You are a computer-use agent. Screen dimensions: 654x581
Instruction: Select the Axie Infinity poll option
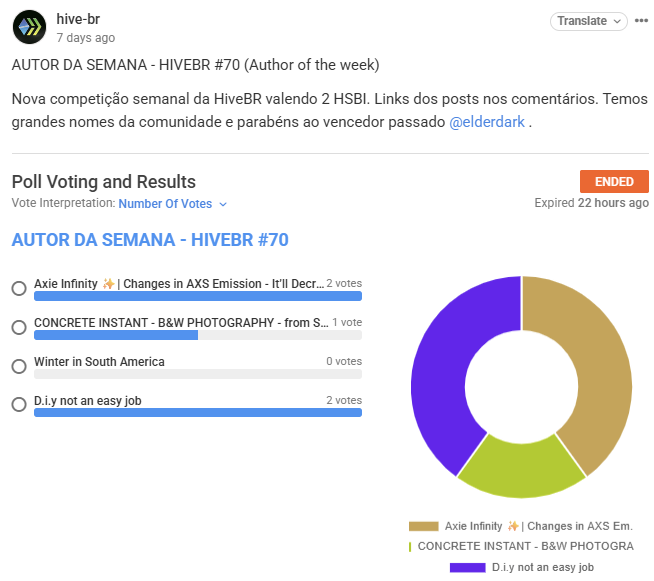[x=19, y=288]
